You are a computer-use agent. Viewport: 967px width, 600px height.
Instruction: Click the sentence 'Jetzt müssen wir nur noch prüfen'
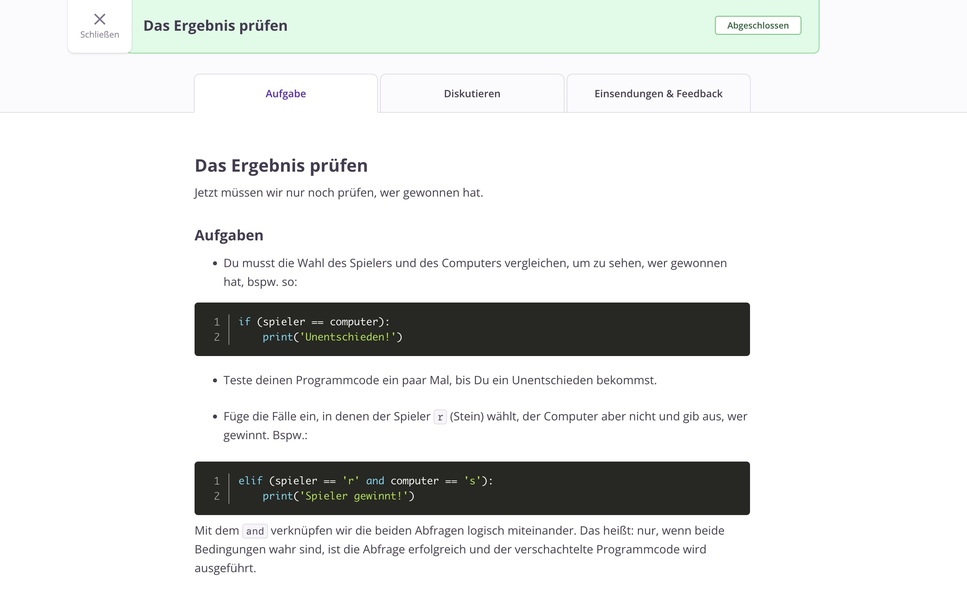338,193
